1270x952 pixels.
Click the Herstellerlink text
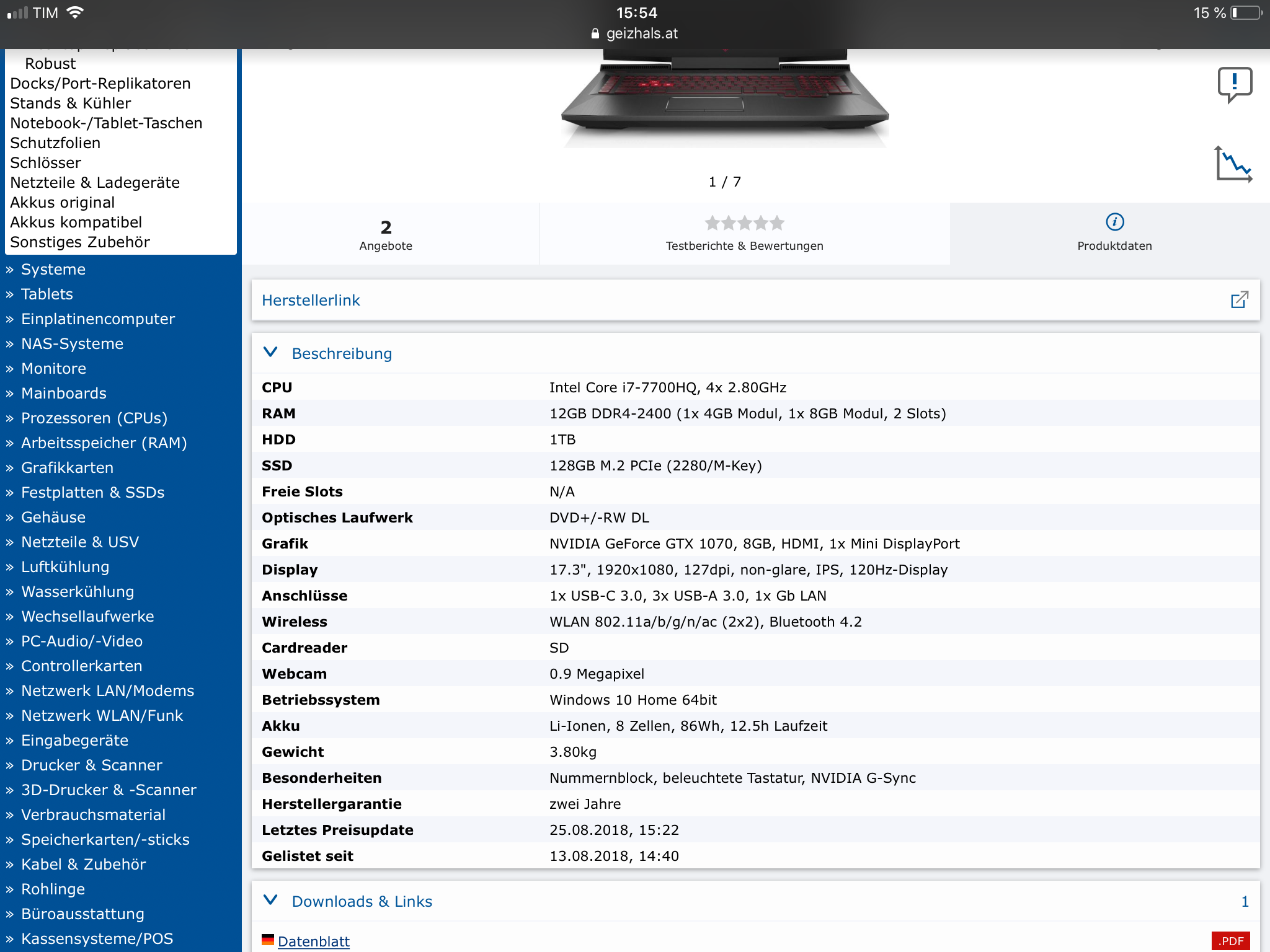pos(311,301)
